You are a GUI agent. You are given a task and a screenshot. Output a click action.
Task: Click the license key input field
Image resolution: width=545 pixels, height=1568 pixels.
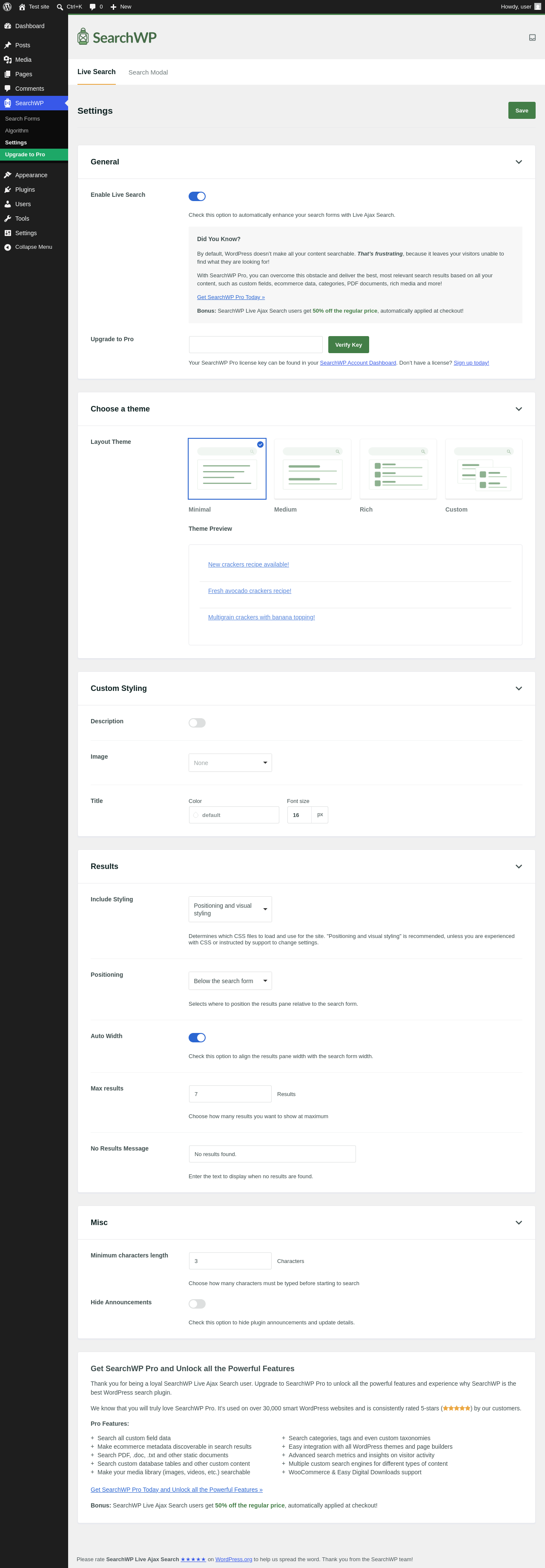(x=255, y=345)
